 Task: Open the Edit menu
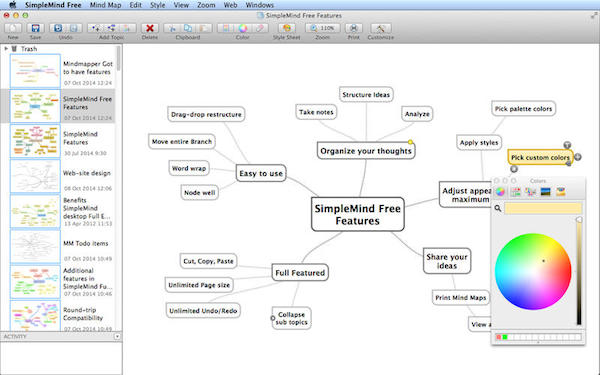(135, 5)
